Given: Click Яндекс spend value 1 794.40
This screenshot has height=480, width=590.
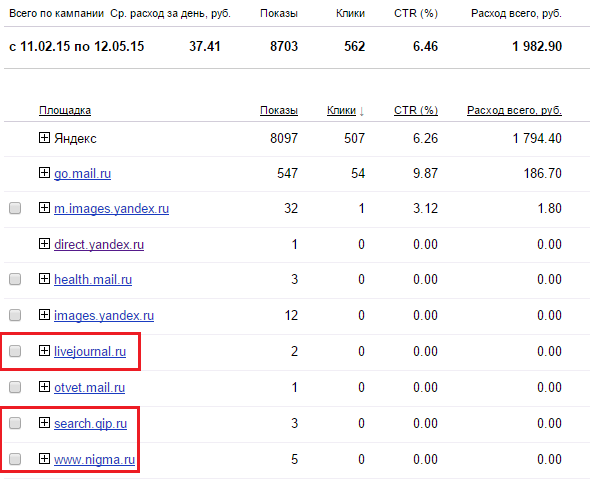Looking at the screenshot, I should pyautogui.click(x=537, y=138).
